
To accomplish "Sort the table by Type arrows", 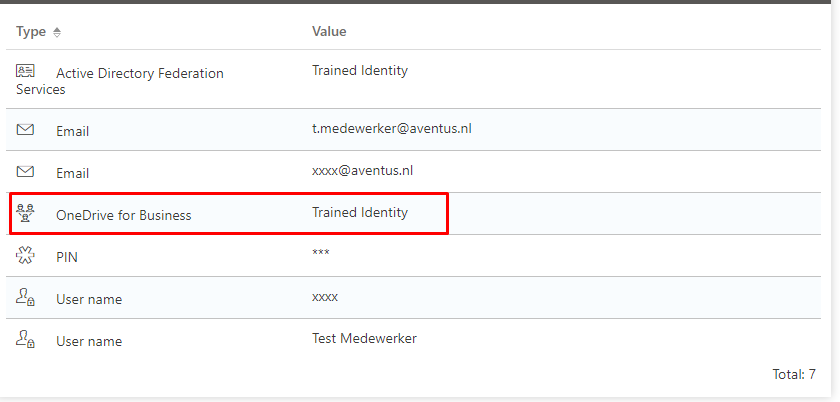I will (x=57, y=32).
